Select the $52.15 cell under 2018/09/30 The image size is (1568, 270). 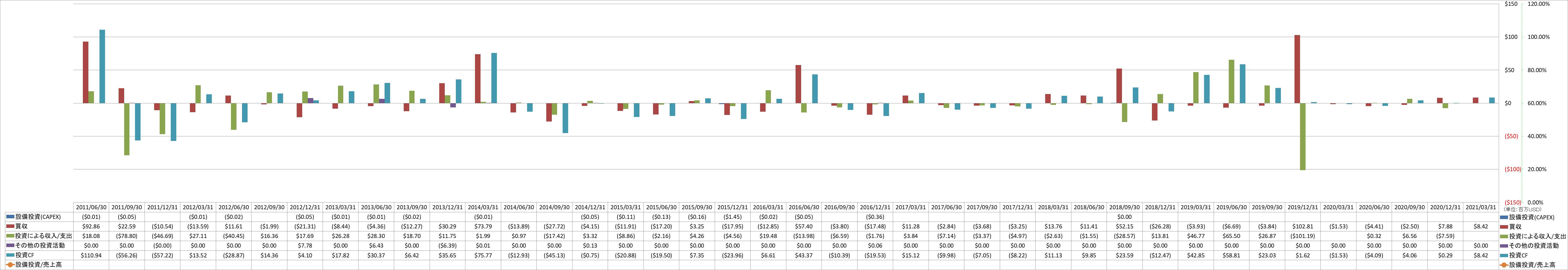coord(1125,226)
